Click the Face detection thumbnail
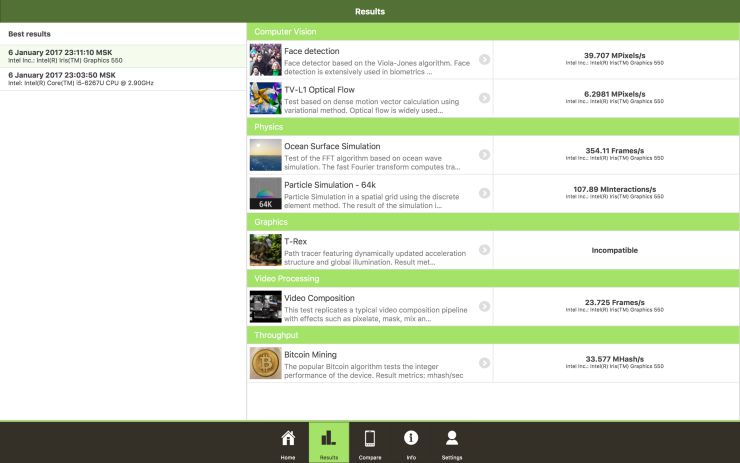The height and width of the screenshot is (463, 740). (x=265, y=60)
